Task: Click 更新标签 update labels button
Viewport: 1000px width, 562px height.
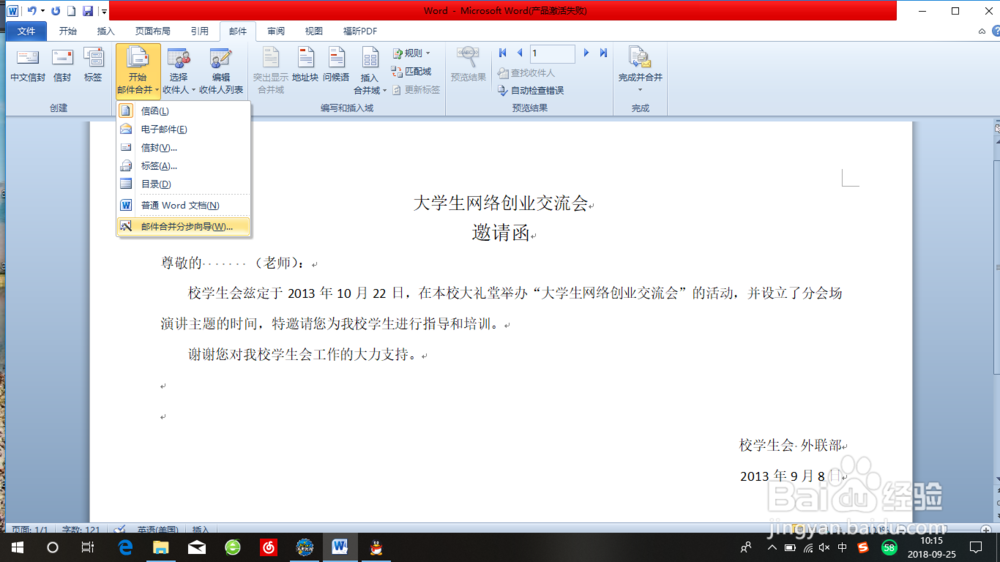Action: pyautogui.click(x=416, y=90)
